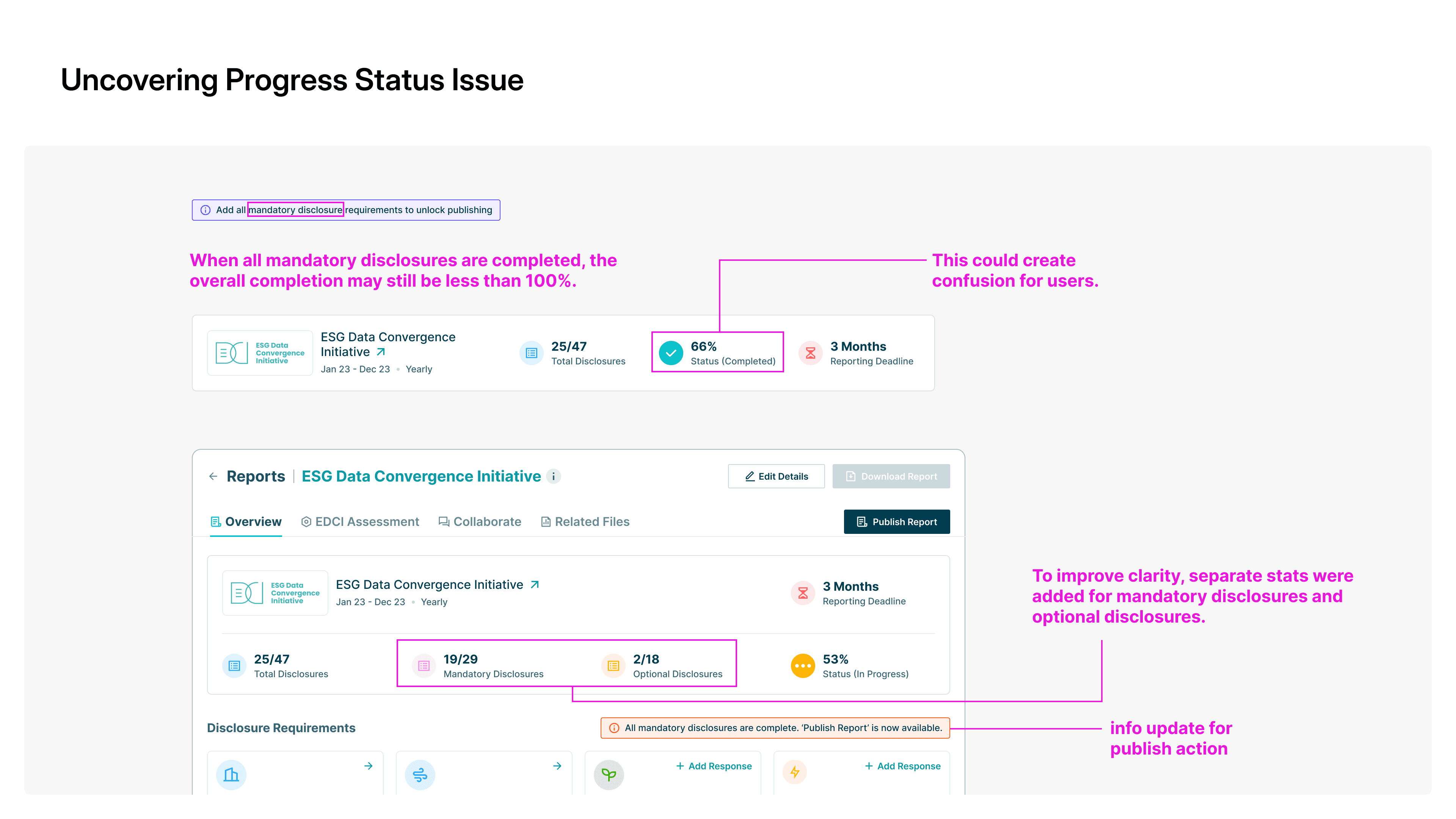Expand the wind card using its arrow
The height and width of the screenshot is (819, 1456).
[x=557, y=766]
